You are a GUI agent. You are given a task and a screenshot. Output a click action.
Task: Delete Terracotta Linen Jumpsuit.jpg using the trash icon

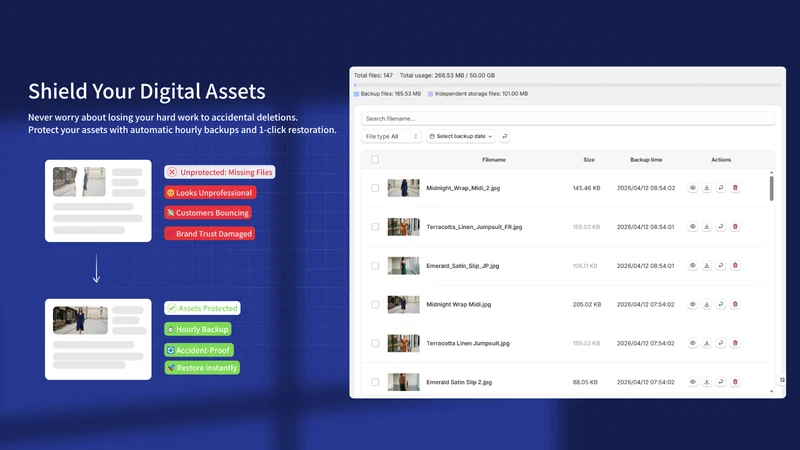click(x=735, y=343)
